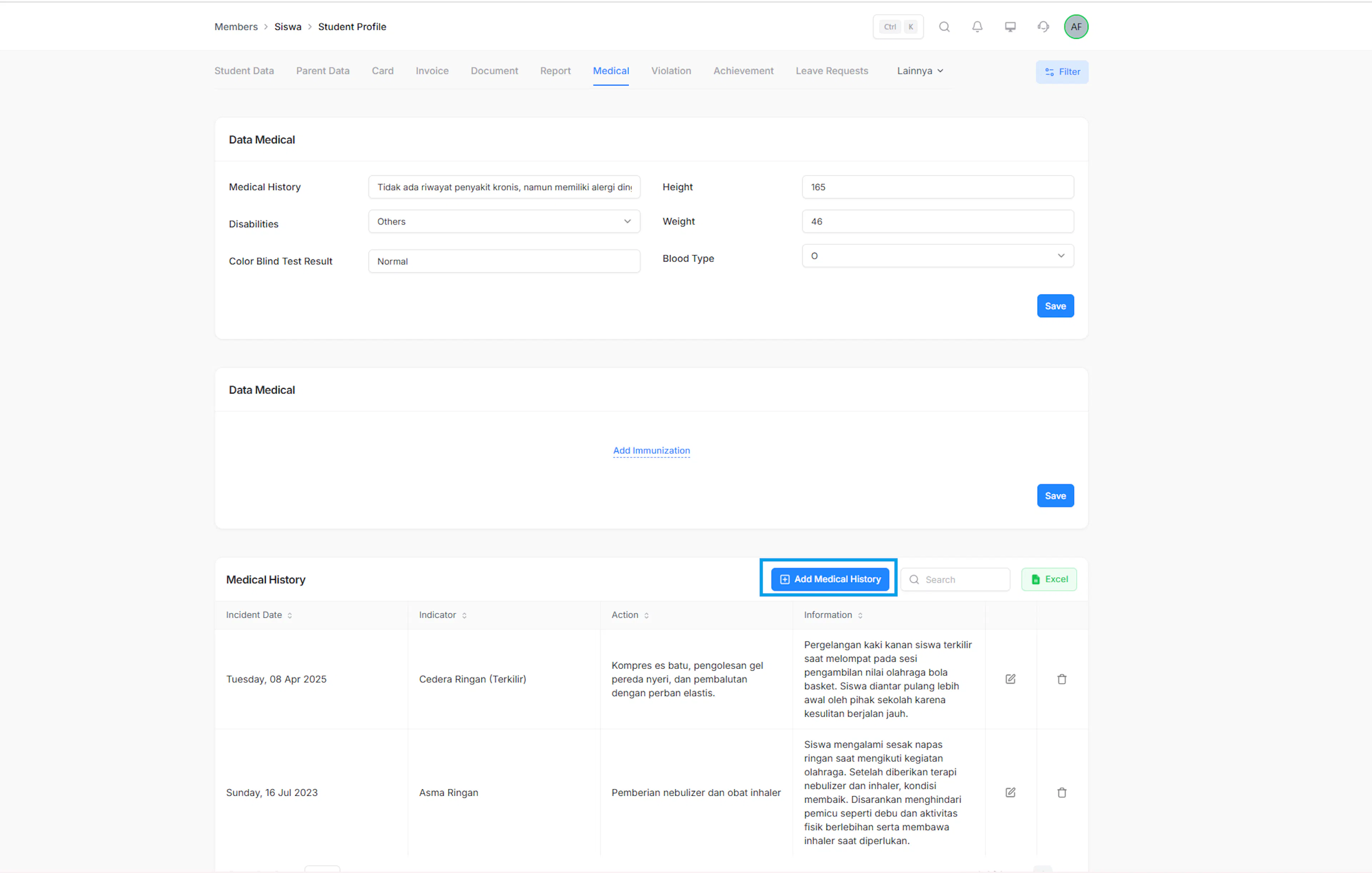
Task: Edit the Cedera Ringan (Terkilir) record
Action: [x=1010, y=679]
